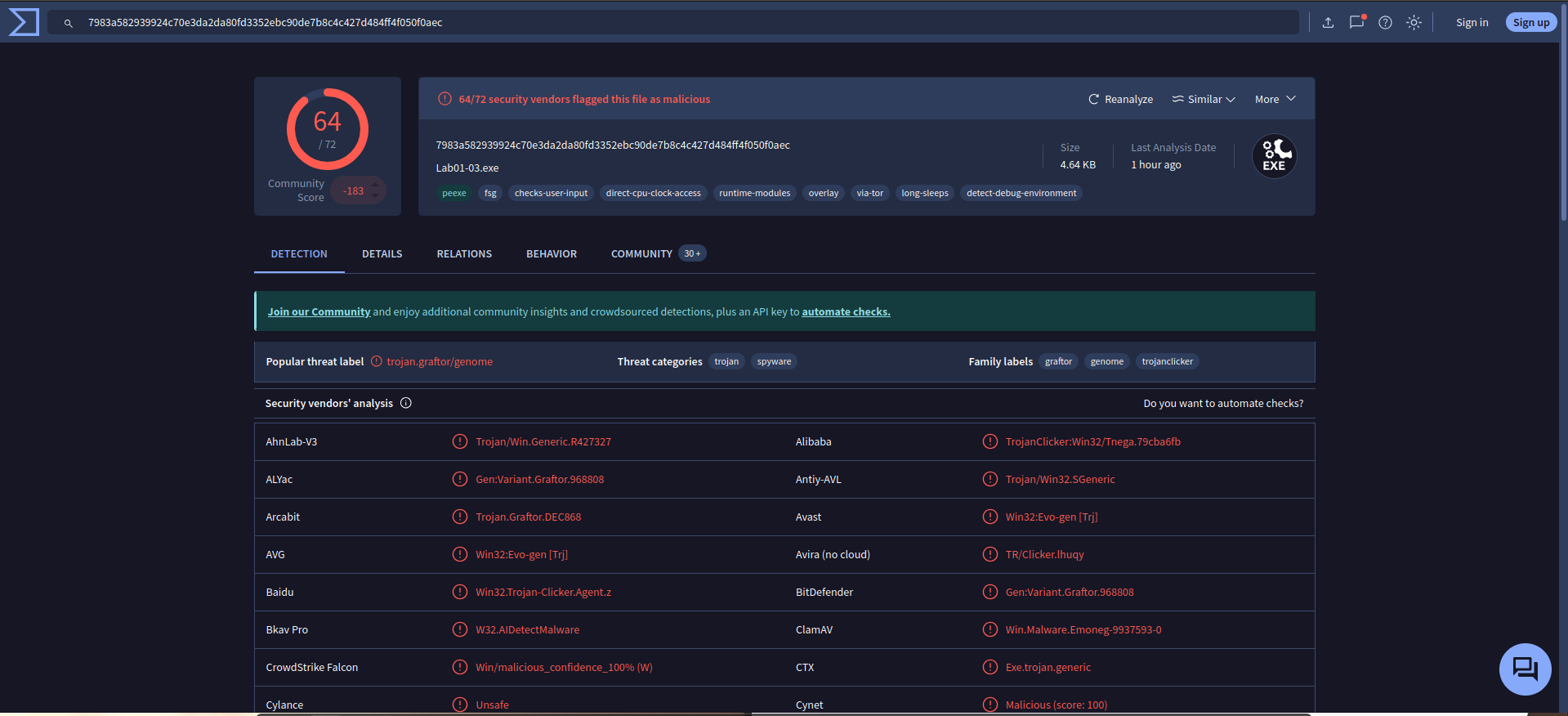Click the ClamAV detection warning icon
This screenshot has height=716, width=1568.
(x=989, y=629)
